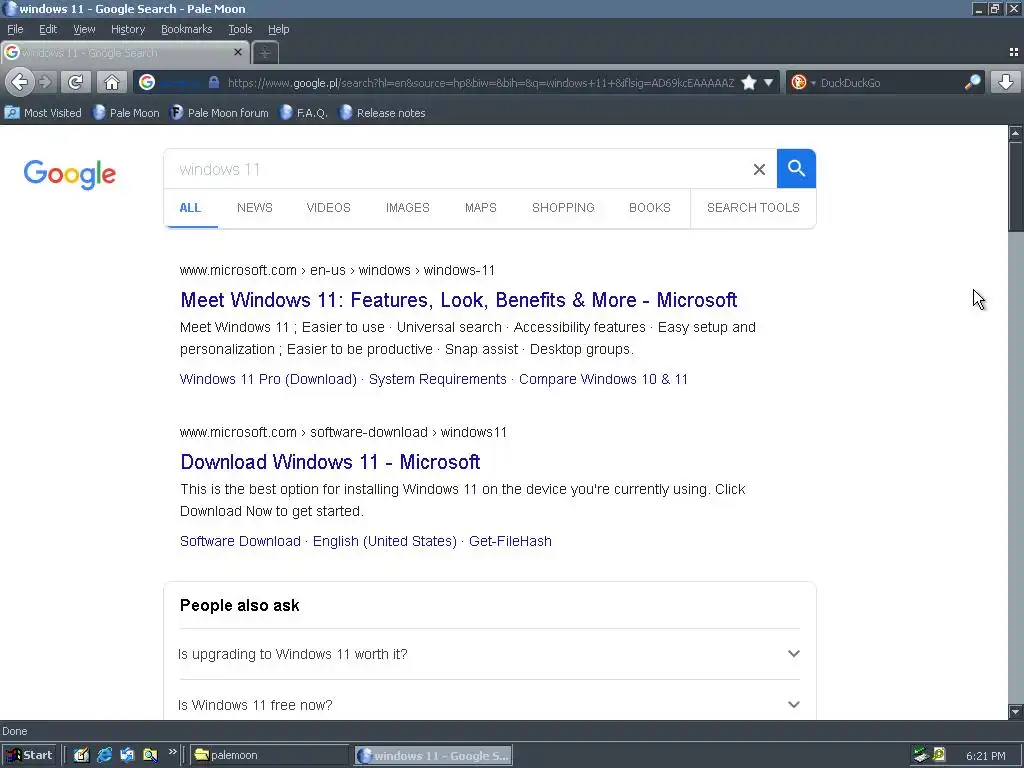The width and height of the screenshot is (1024, 768).
Task: Show the tab groups grid icon
Action: 1014,52
